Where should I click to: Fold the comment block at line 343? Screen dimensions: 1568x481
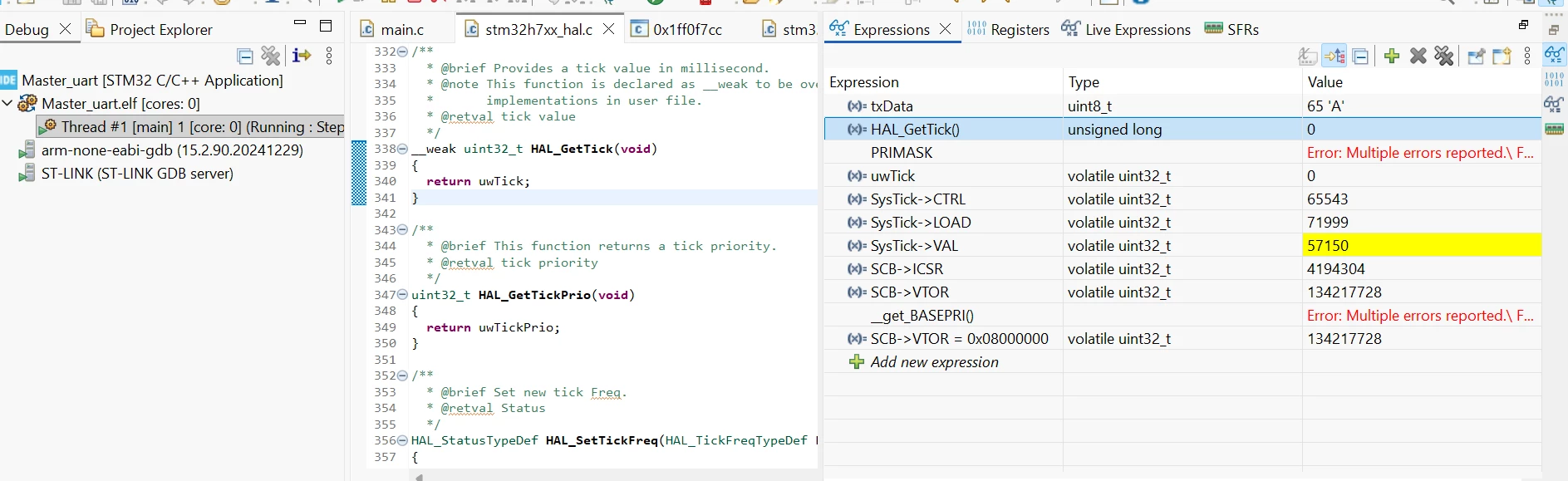(x=403, y=229)
